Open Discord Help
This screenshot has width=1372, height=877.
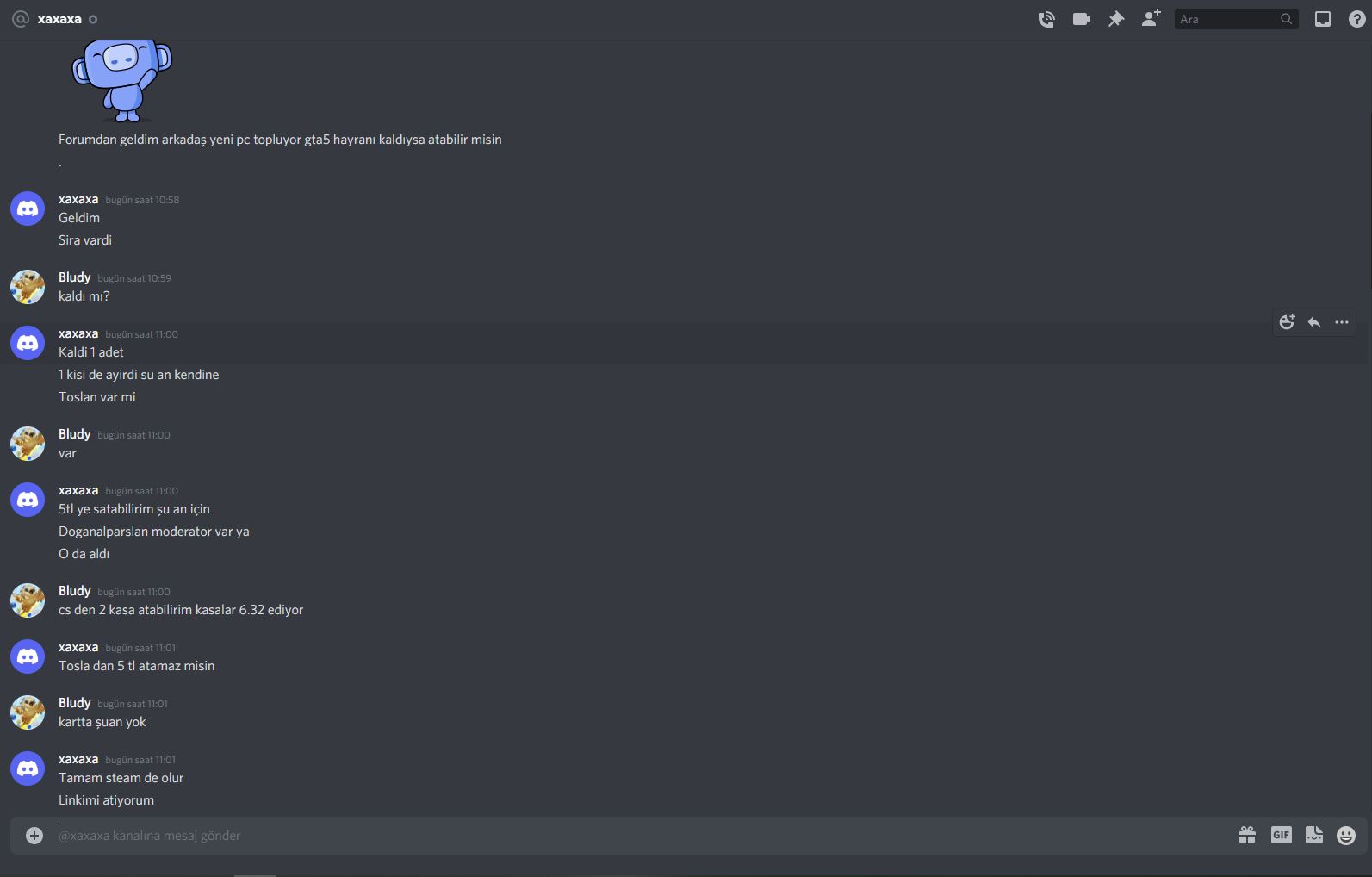(x=1357, y=18)
